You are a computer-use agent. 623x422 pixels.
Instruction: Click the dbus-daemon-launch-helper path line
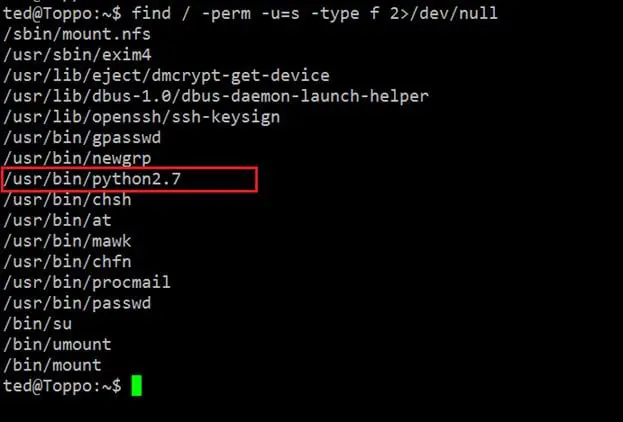point(215,96)
